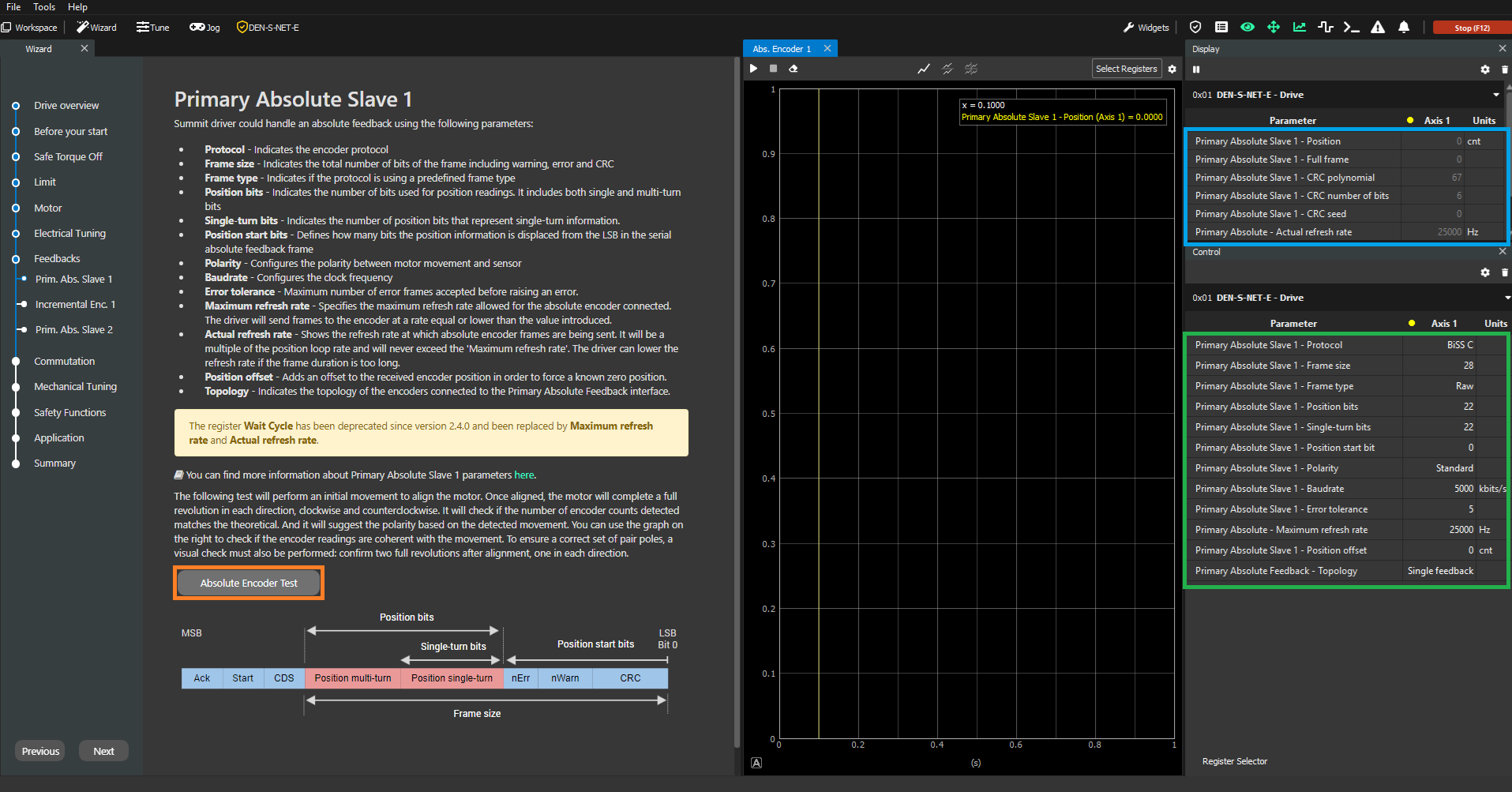The image size is (1512, 792).
Task: Click the shield check icon in the toolbar
Action: click(x=1195, y=27)
